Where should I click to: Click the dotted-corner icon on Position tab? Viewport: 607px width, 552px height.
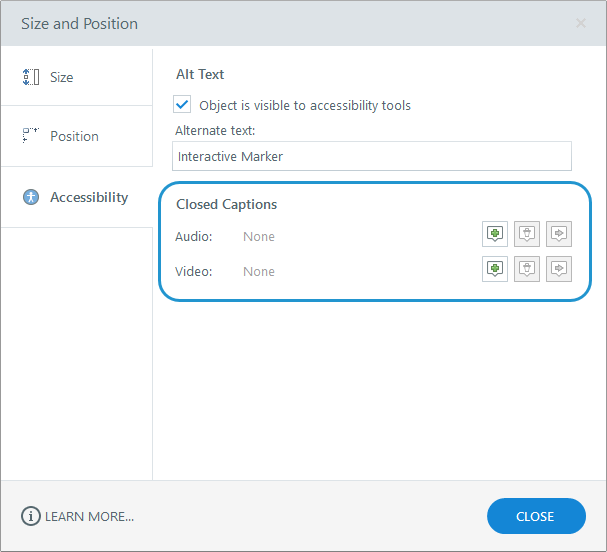31,135
